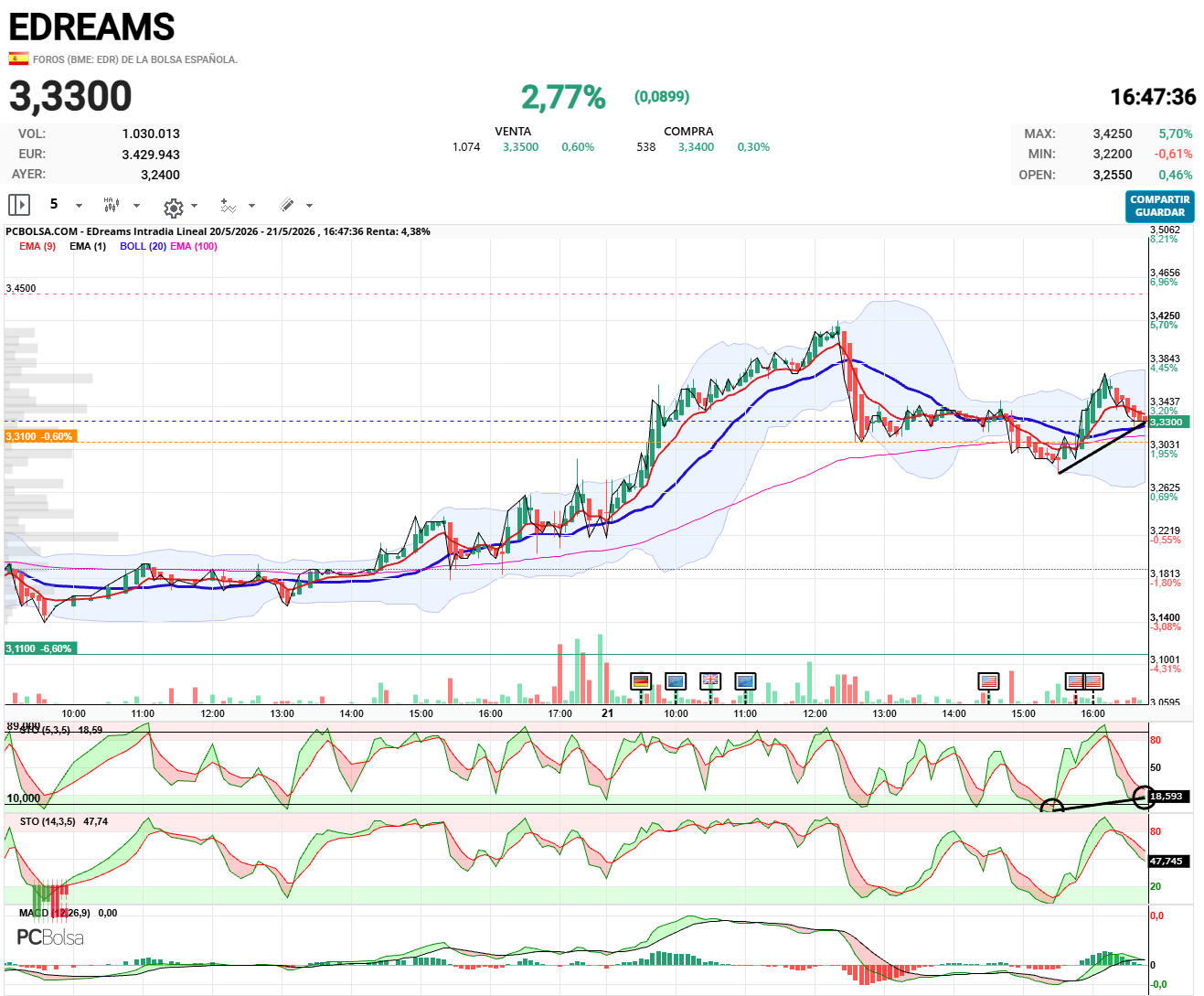
Task: Click the Heikin-Ashi candlestick chart type icon
Action: click(x=112, y=205)
